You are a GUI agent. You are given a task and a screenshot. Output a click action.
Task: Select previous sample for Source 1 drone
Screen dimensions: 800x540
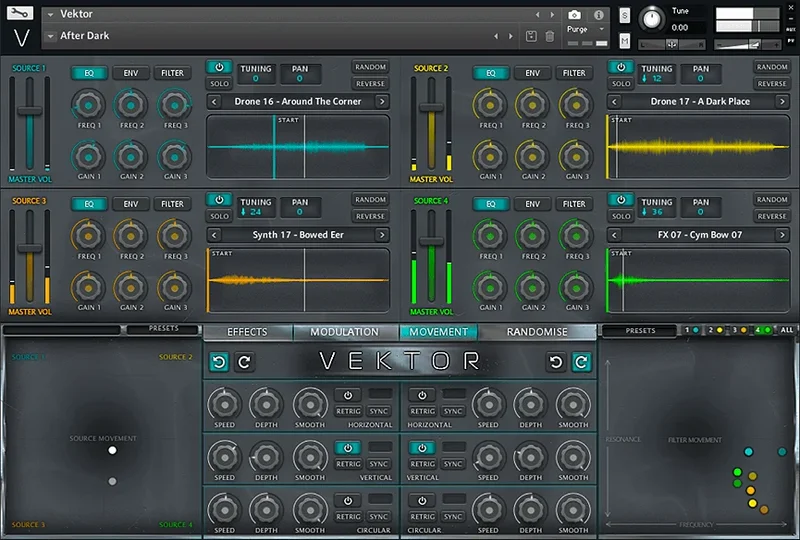coord(214,102)
